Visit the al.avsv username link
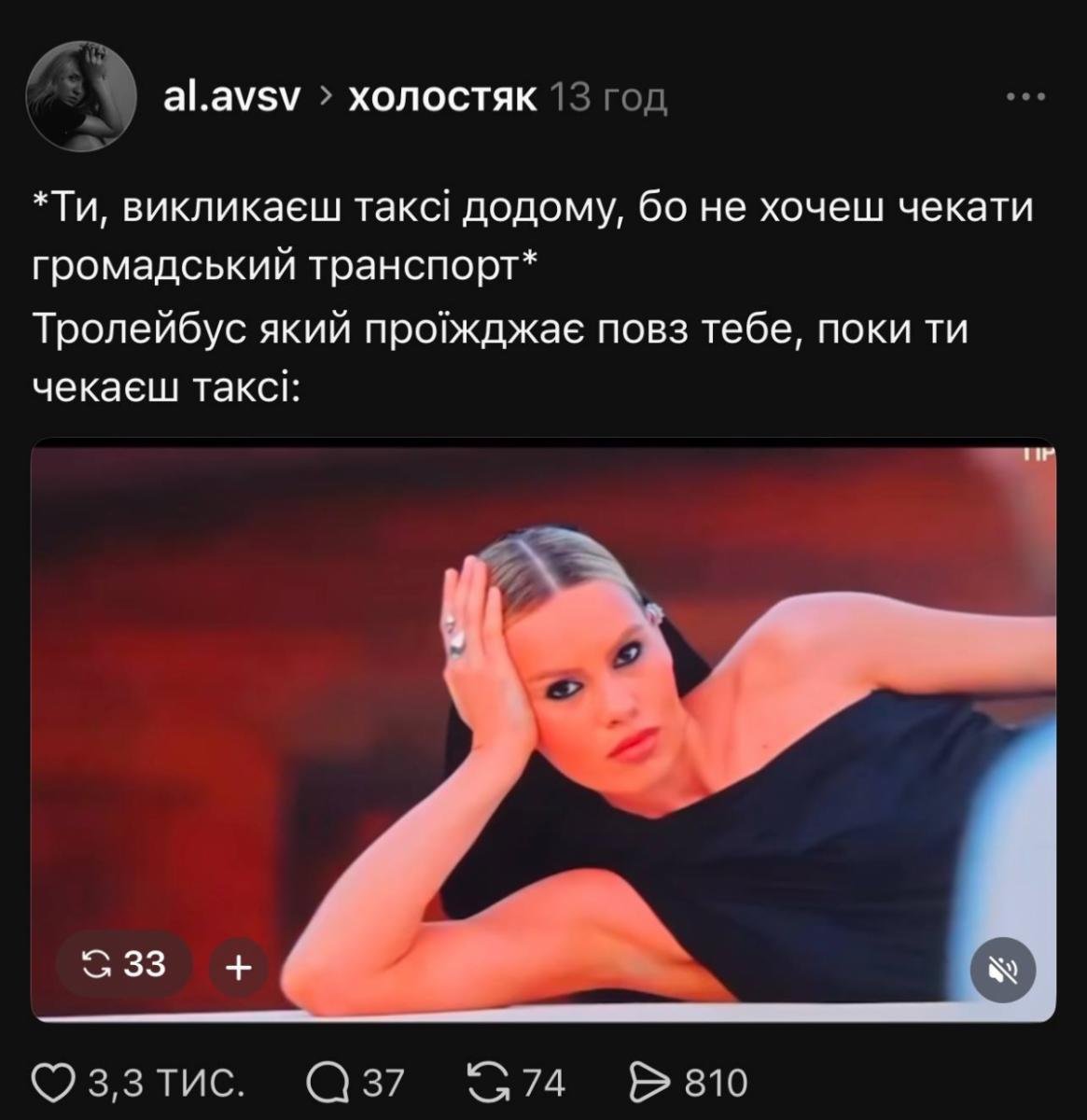1087x1120 pixels. click(x=231, y=97)
